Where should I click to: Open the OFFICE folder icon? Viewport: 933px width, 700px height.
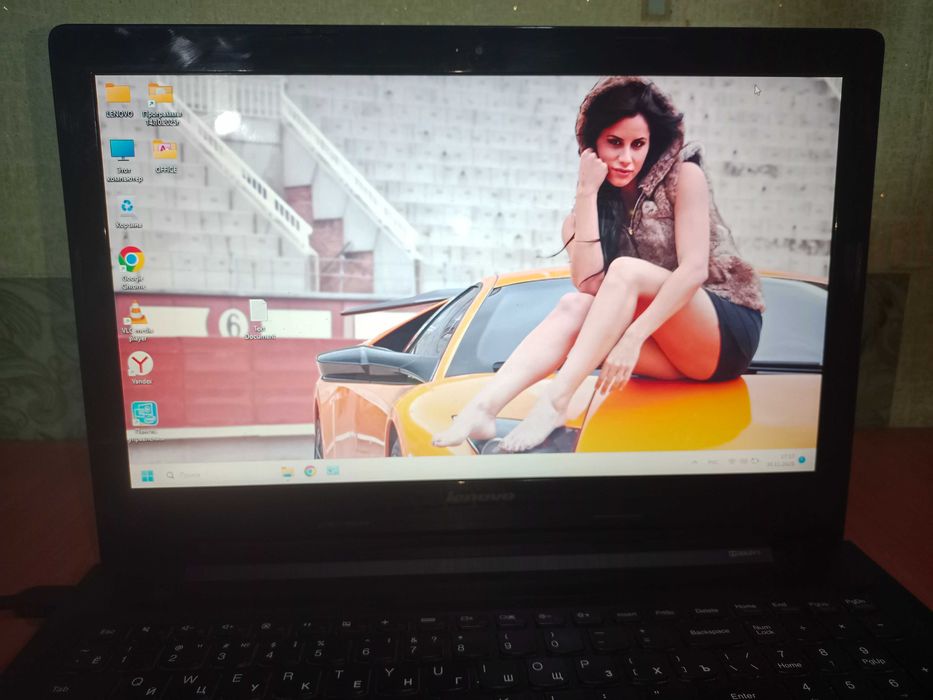(x=165, y=157)
